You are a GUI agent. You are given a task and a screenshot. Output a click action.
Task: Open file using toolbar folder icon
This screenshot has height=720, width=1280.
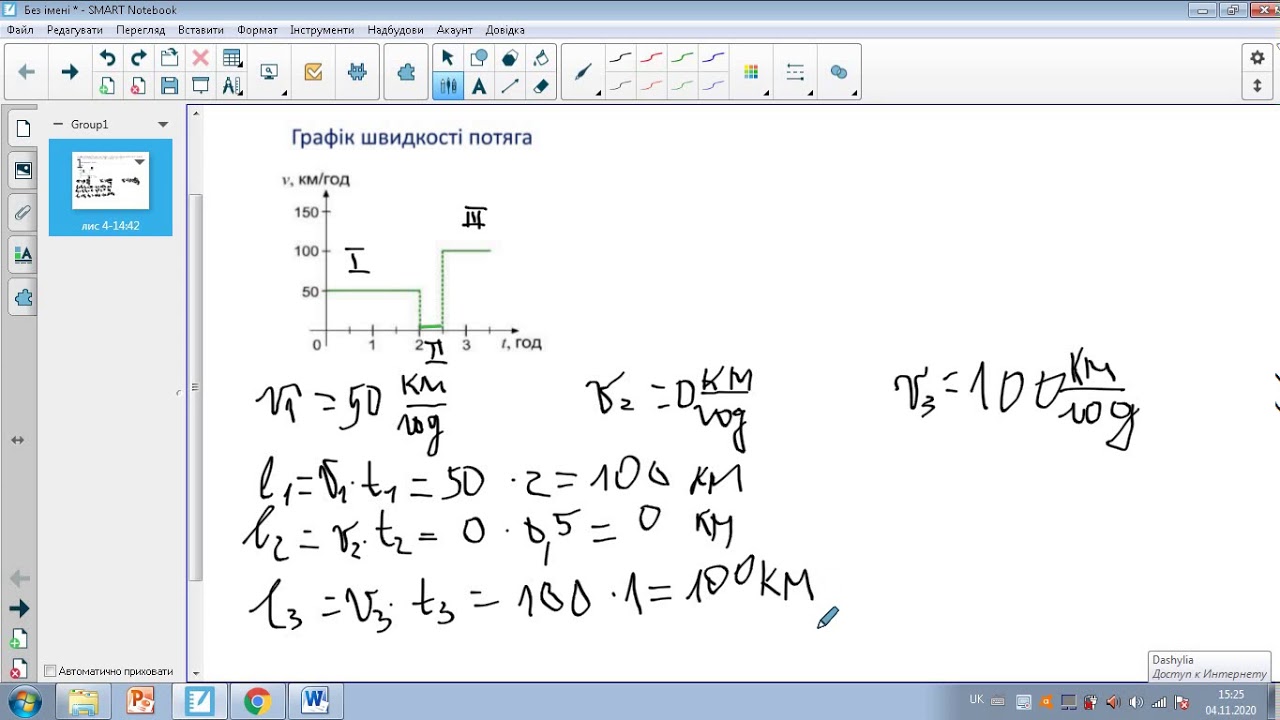[x=169, y=58]
